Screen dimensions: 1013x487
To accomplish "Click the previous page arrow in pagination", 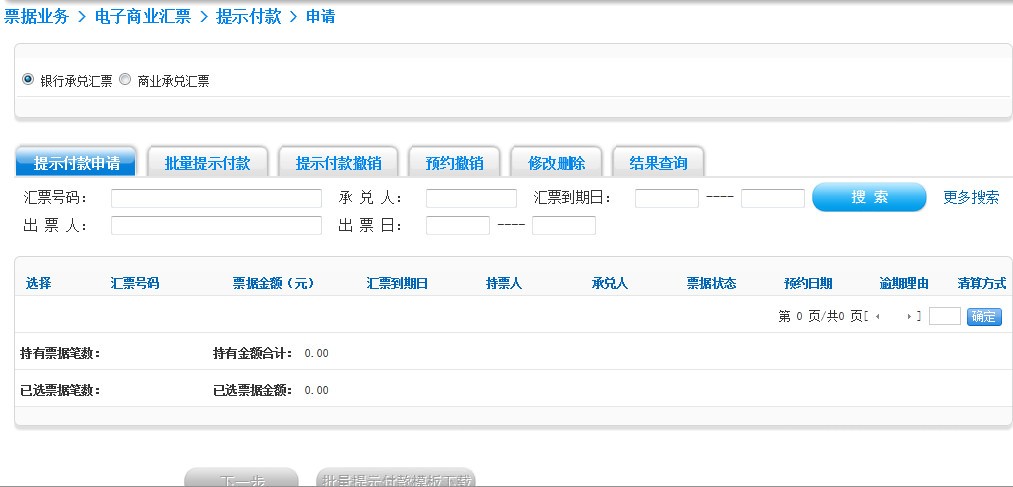I will pyautogui.click(x=878, y=317).
